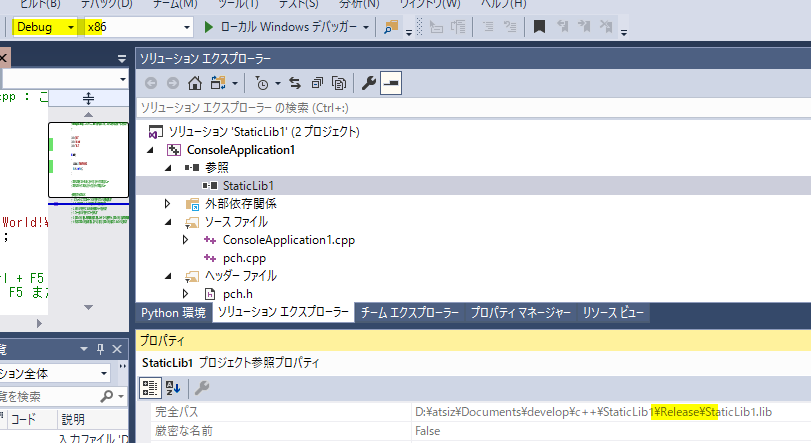This screenshot has width=811, height=443.
Task: Click the False value of 厳密な名前
Action: point(427,431)
